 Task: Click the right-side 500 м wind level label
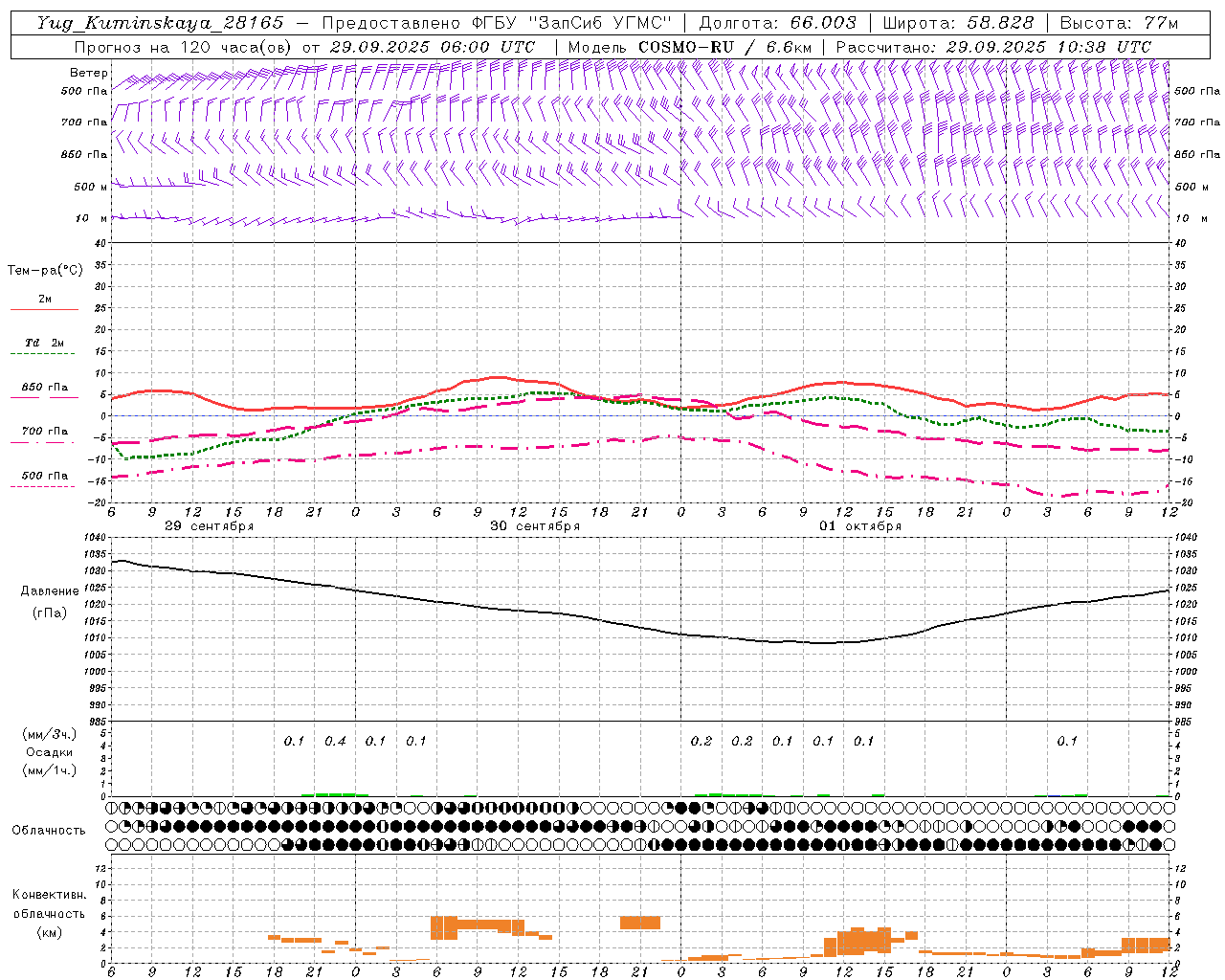click(x=1192, y=187)
